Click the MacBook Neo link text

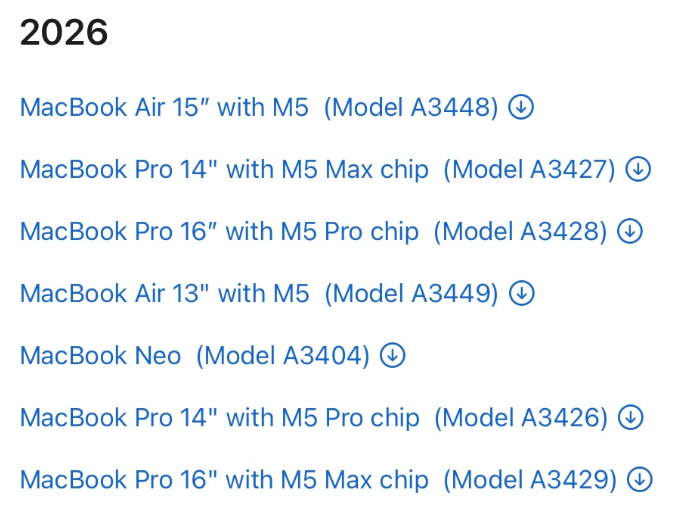(x=100, y=355)
